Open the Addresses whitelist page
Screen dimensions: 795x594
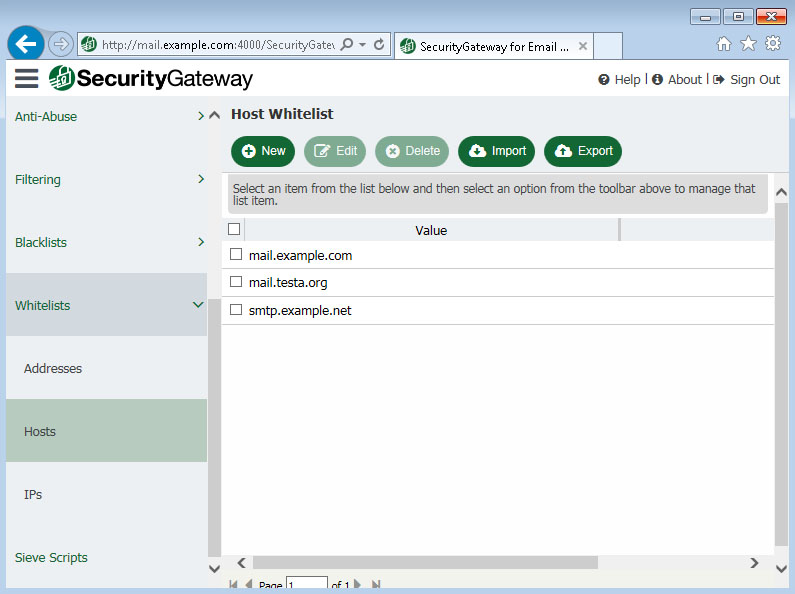[106, 368]
